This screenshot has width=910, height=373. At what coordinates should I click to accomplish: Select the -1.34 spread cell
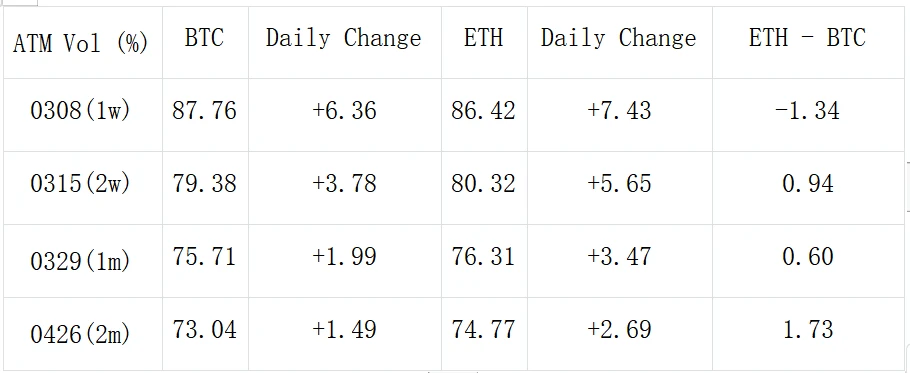(808, 115)
